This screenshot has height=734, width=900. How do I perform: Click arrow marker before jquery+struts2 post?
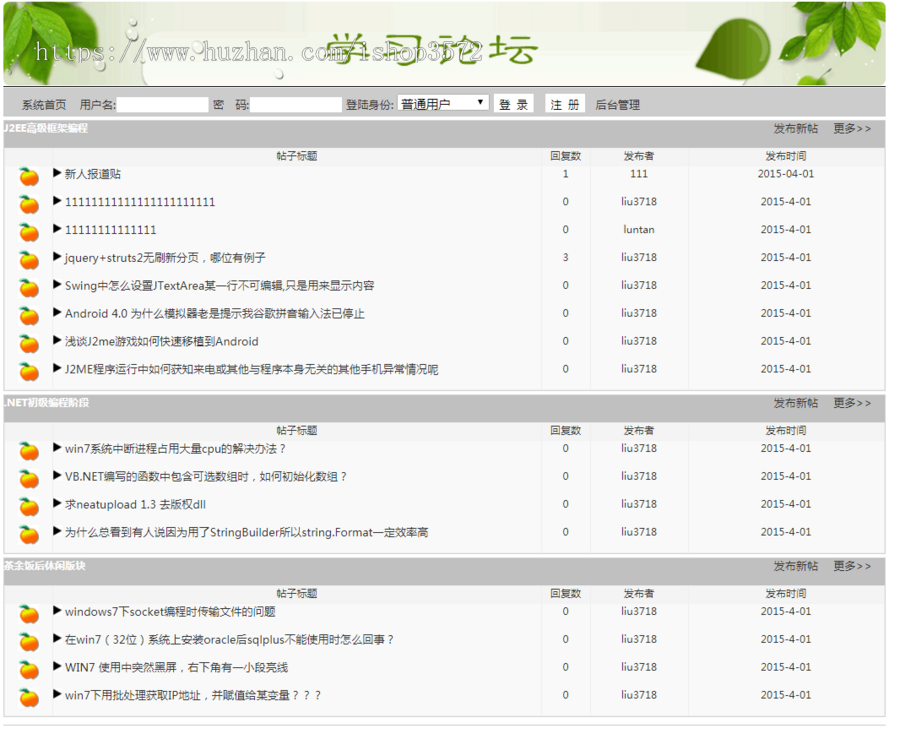[x=57, y=257]
